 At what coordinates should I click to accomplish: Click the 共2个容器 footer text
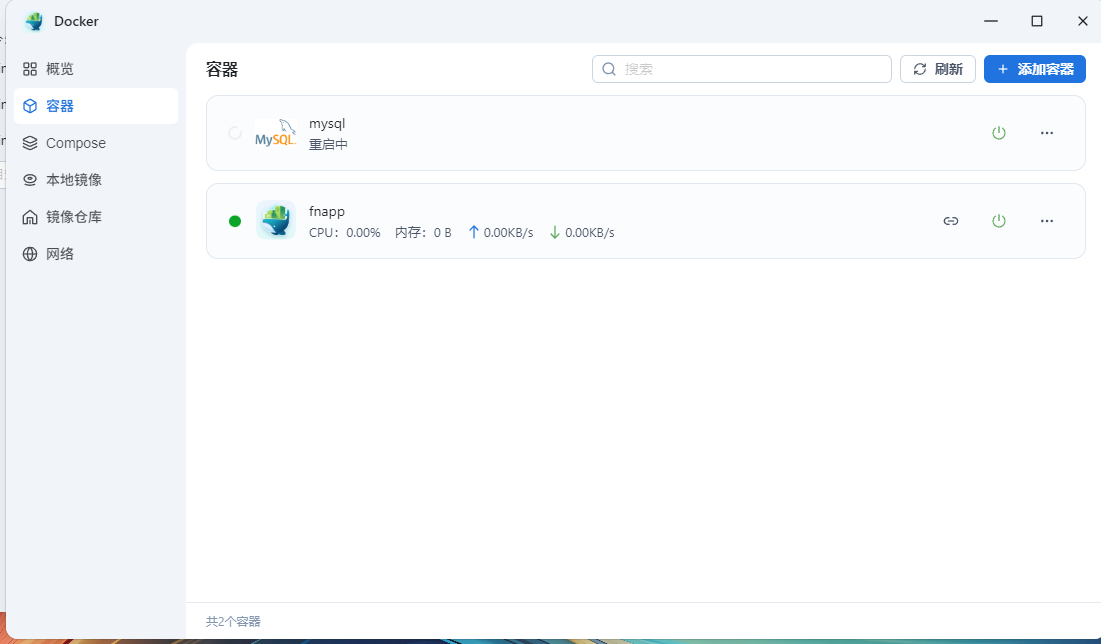tap(233, 622)
